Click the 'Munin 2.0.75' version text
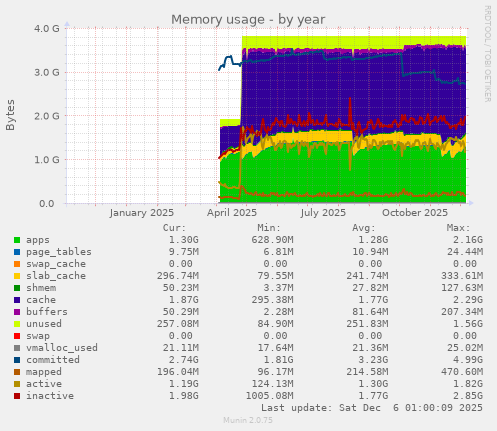Image resolution: width=497 pixels, height=431 pixels. pos(248,420)
